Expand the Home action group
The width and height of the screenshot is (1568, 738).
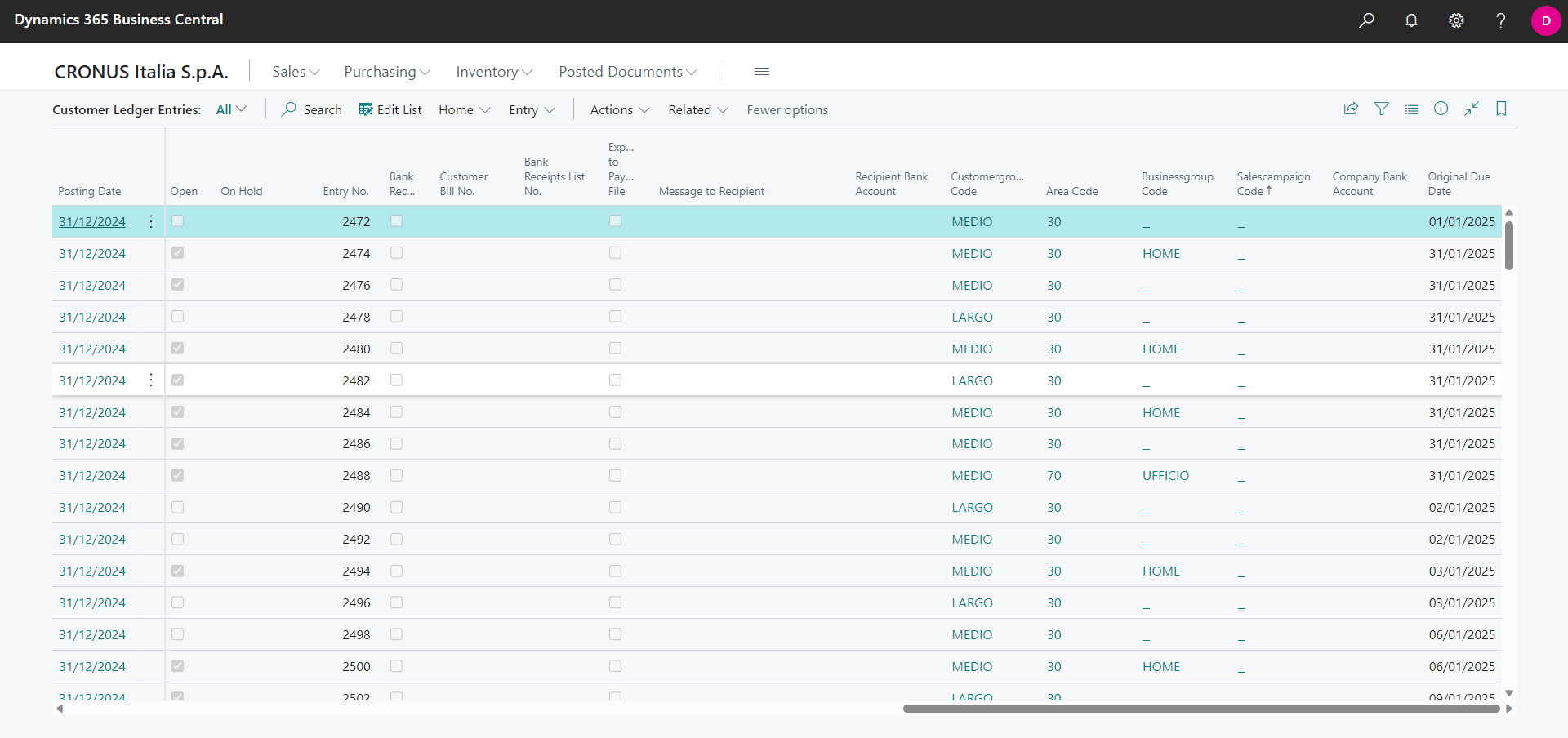click(464, 109)
